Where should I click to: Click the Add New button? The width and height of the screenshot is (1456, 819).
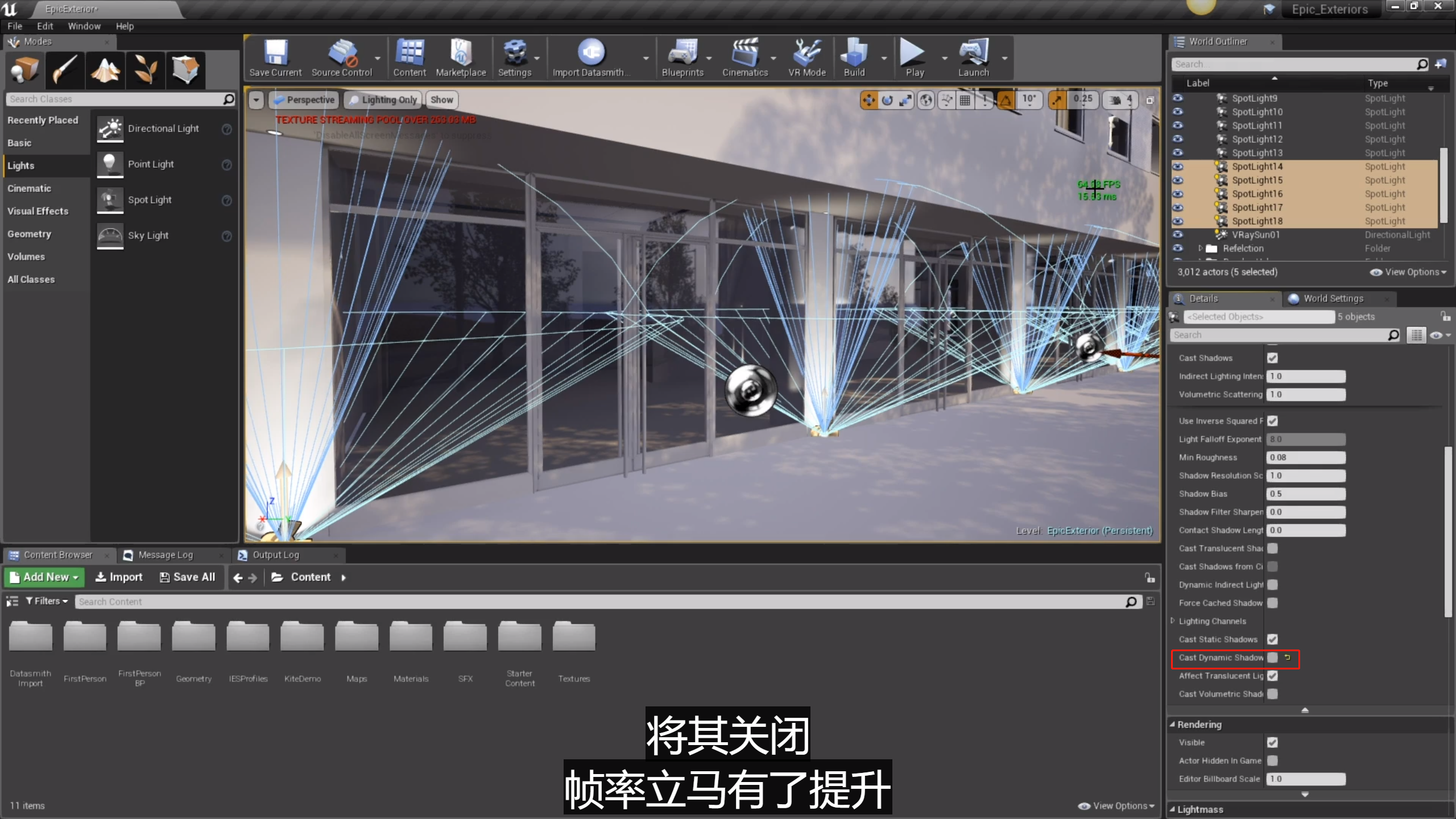(x=45, y=577)
